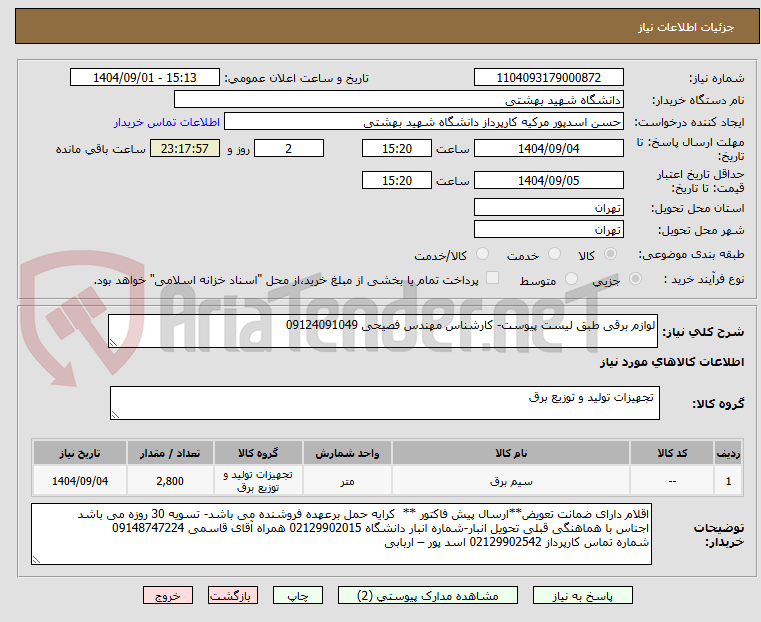Click the resize grip of شرح کلی نیاز textbox

click(x=114, y=343)
